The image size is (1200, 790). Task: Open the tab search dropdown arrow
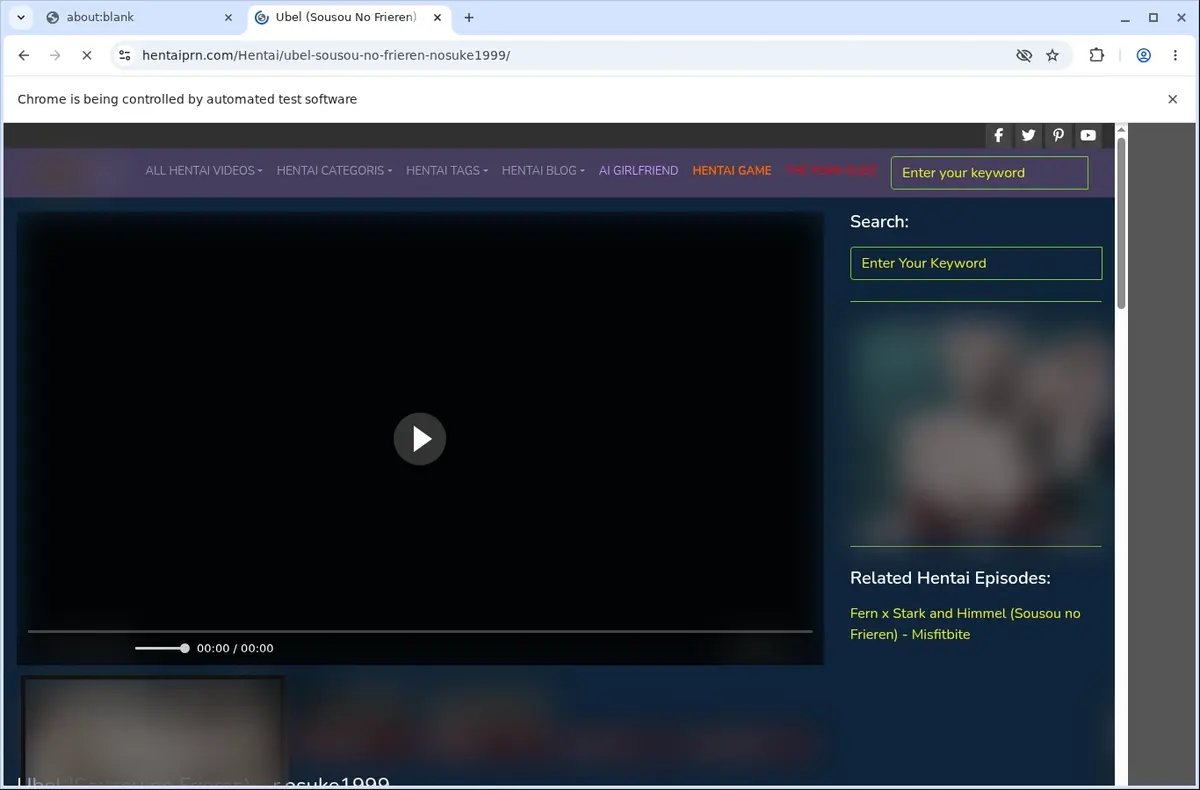pos(21,17)
